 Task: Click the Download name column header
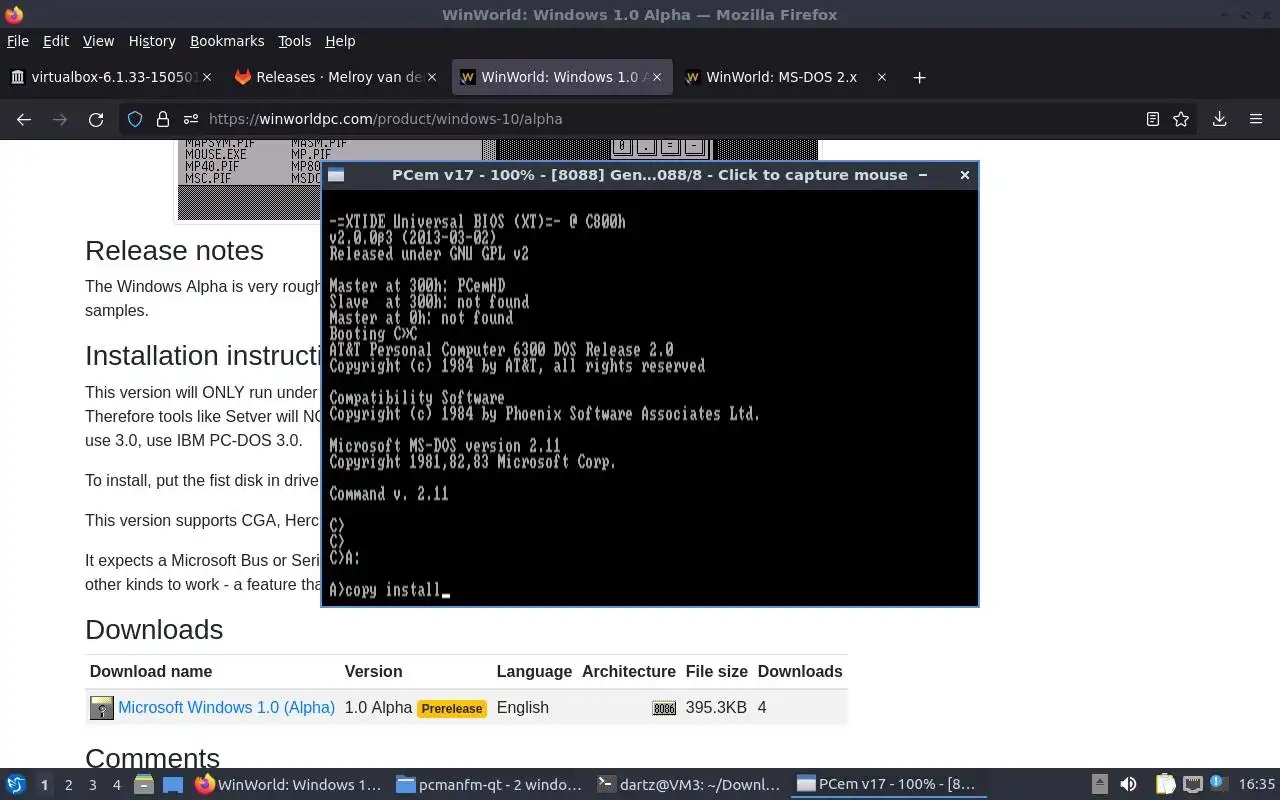click(x=151, y=672)
